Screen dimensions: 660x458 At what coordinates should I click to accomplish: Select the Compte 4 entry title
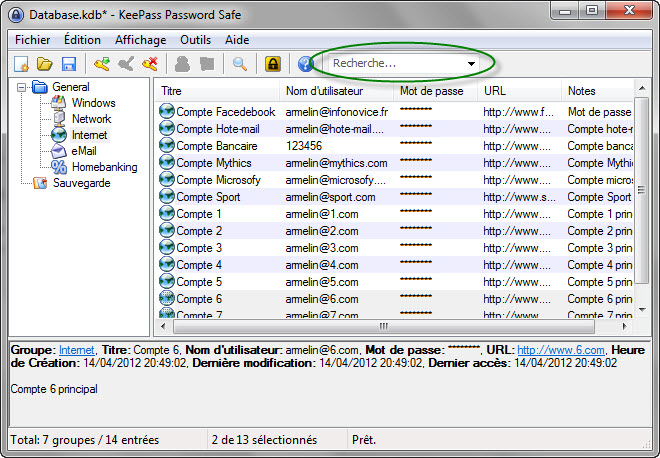tap(199, 265)
